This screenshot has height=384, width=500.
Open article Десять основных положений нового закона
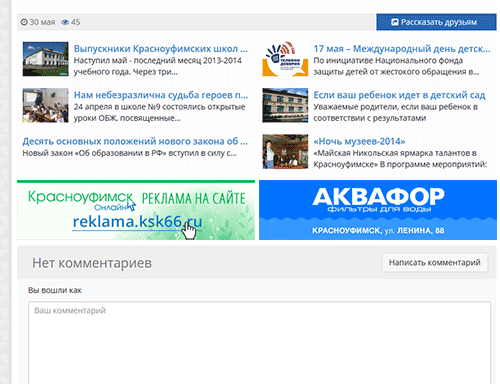[135, 141]
